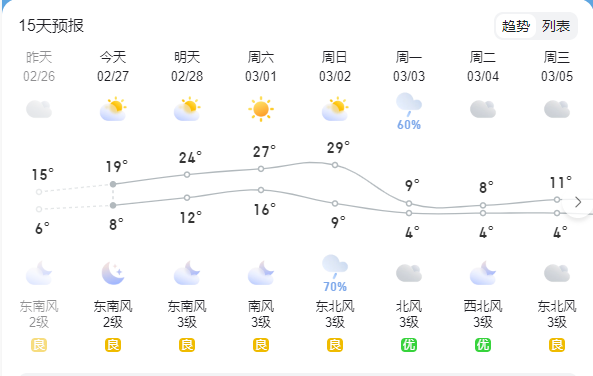
Task: Click yesterday's cloudy daytime icon
Action: coord(39,109)
